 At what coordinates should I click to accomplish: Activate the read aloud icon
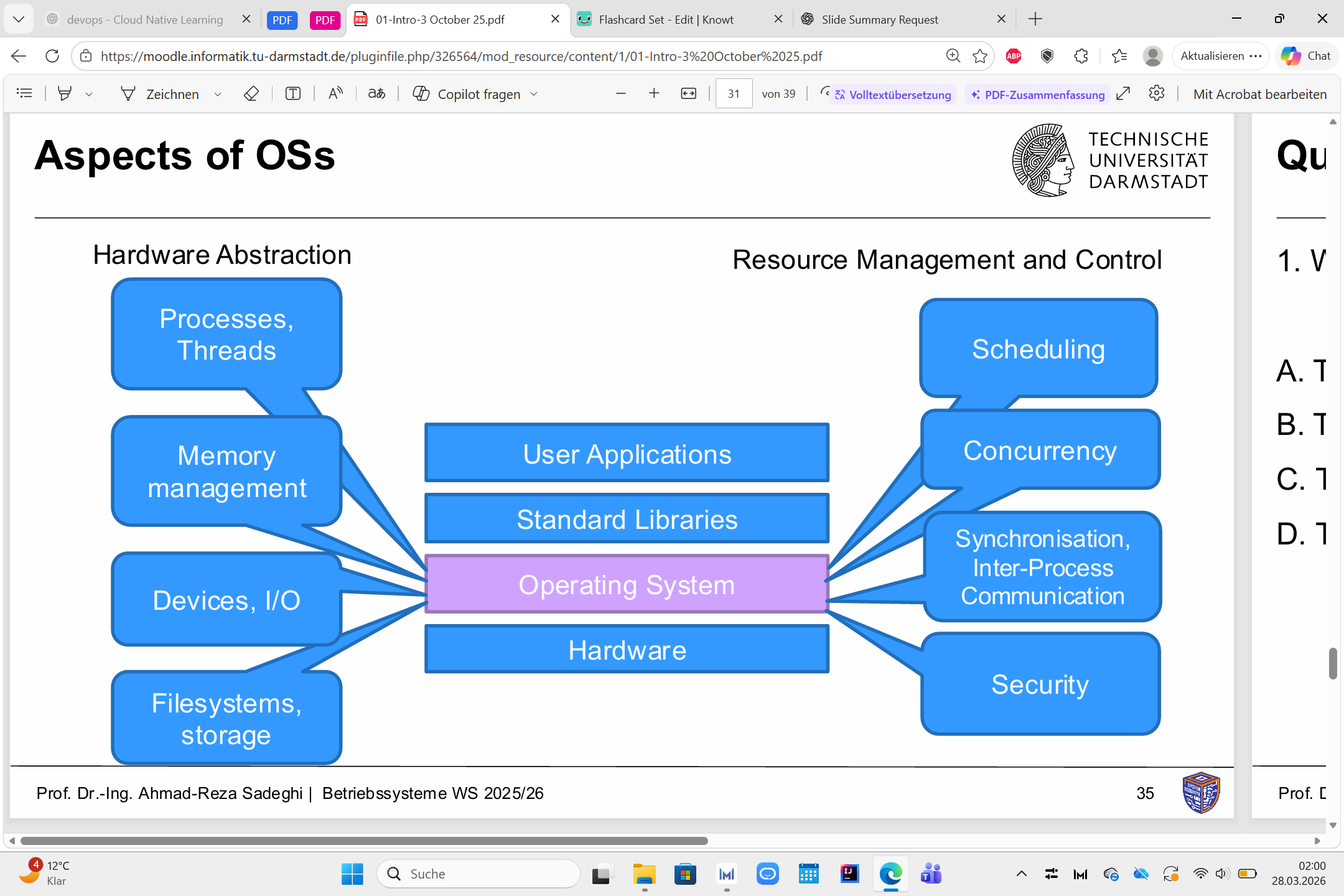335,94
